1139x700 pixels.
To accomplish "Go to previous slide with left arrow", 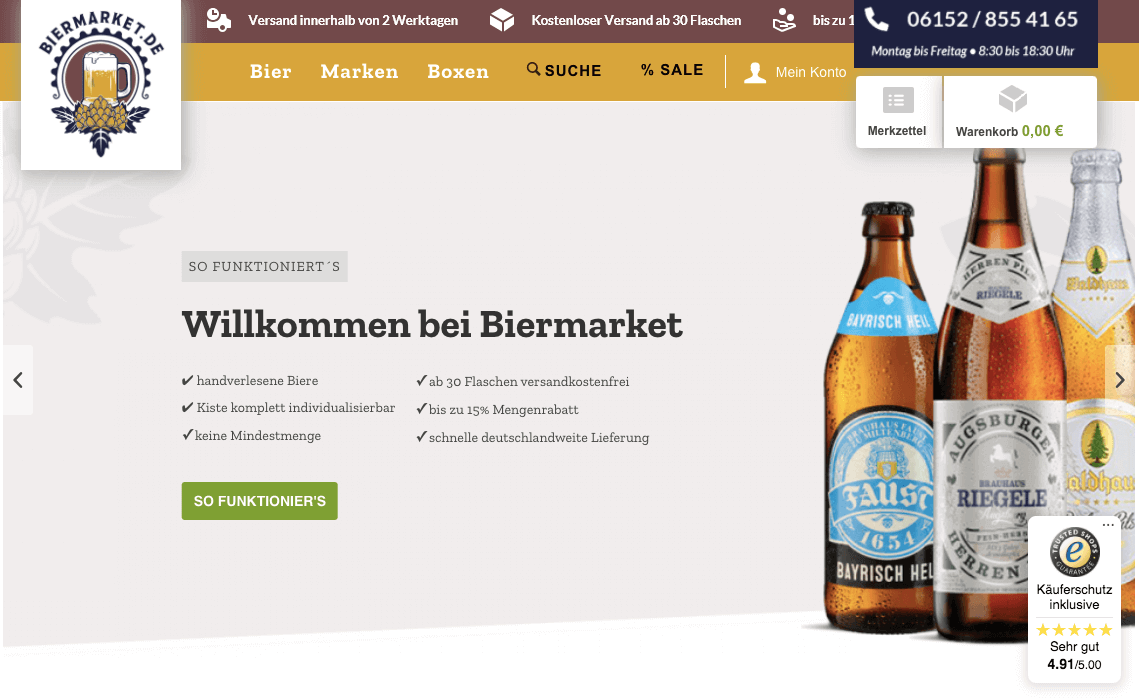I will [x=17, y=380].
